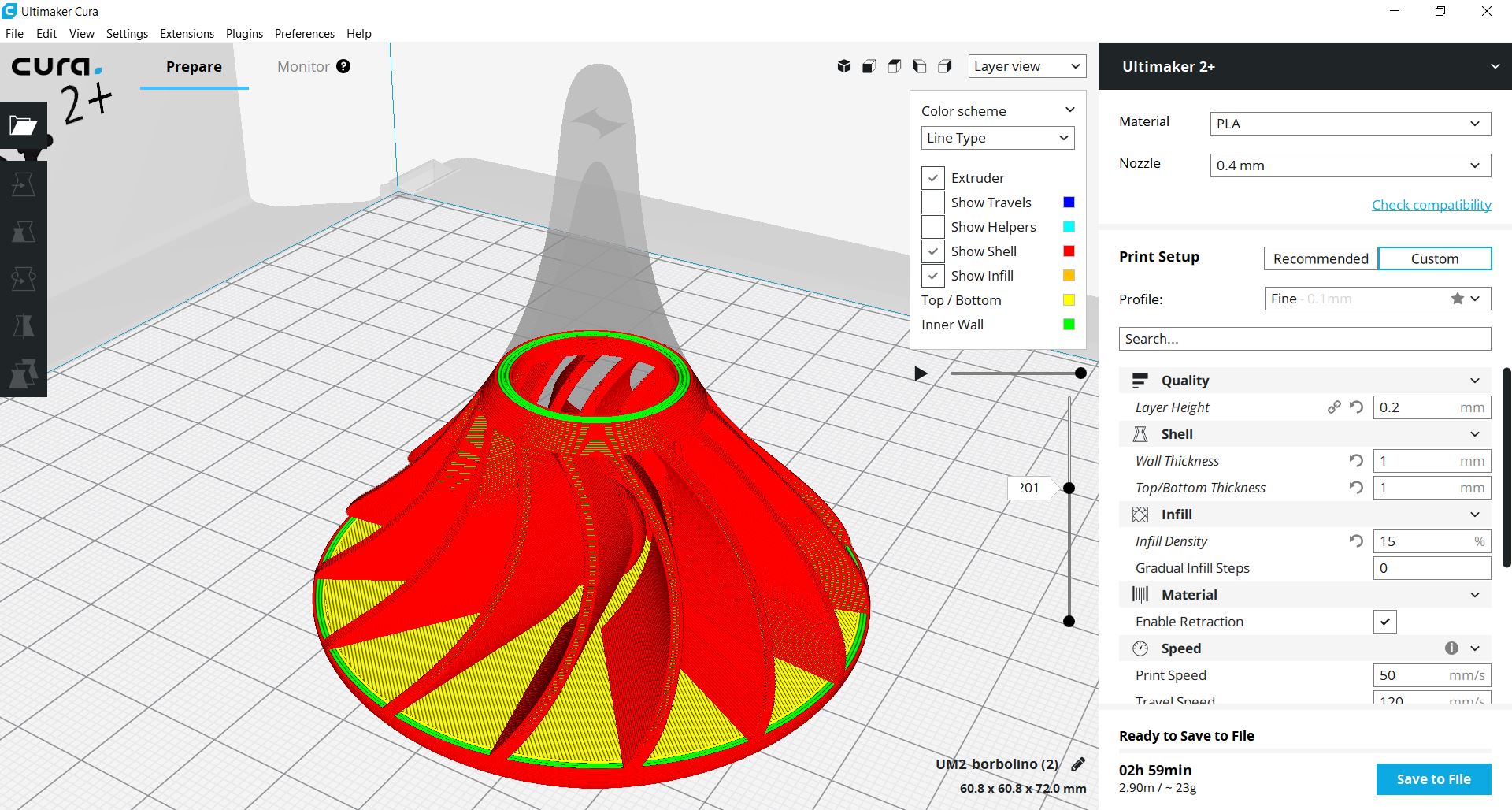Uncheck the Extruder checkbox
Image resolution: width=1512 pixels, height=810 pixels.
click(x=933, y=178)
